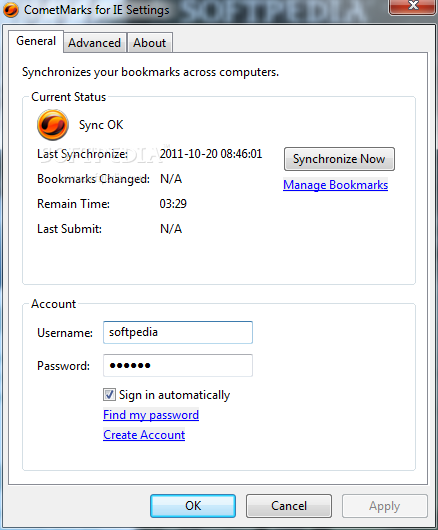This screenshot has width=438, height=530.
Task: Click N/A next to Bookmarks Changed
Action: (171, 179)
